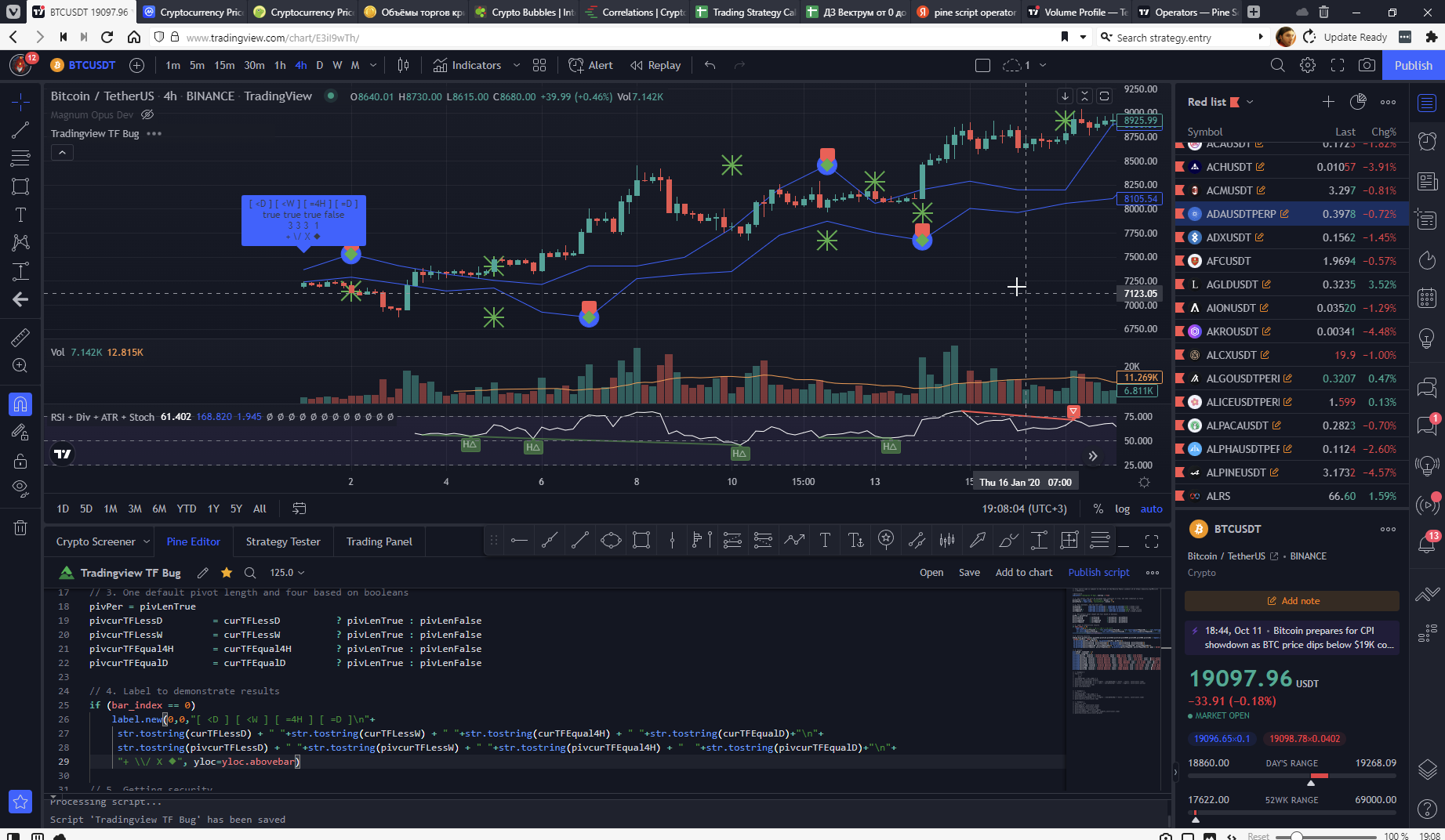
Task: Open the BTCUSDT symbol search field
Action: click(x=83, y=65)
